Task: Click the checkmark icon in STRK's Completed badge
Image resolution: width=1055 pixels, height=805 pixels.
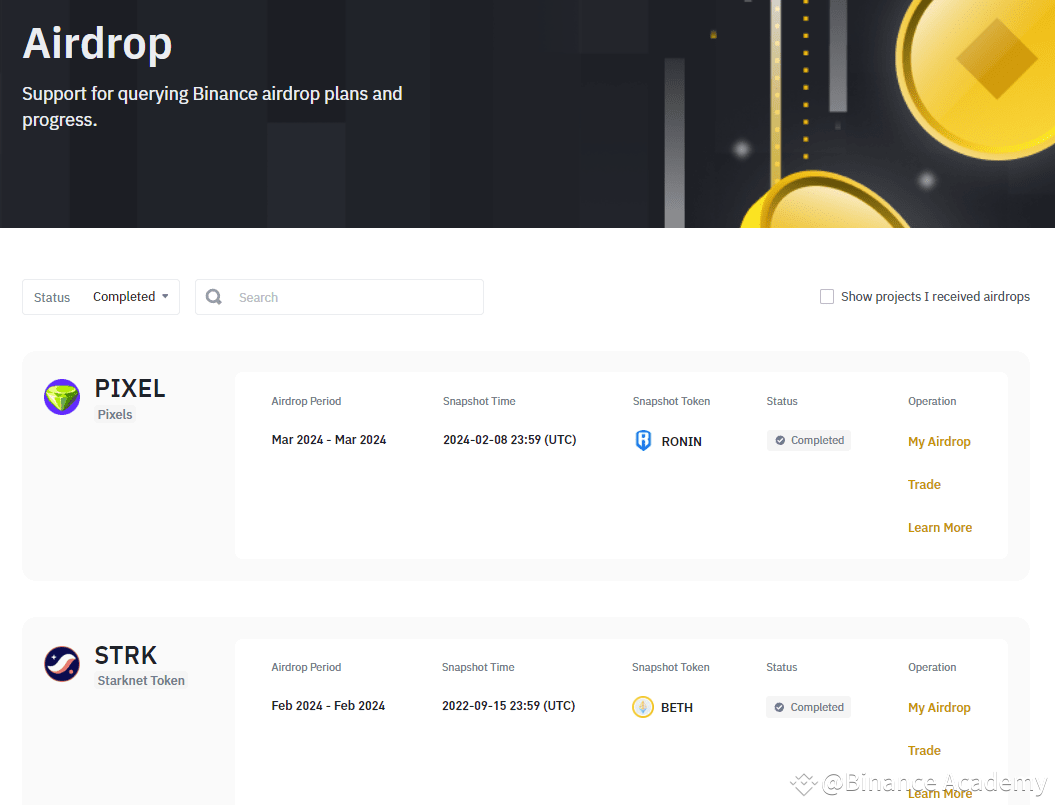Action: tap(782, 707)
